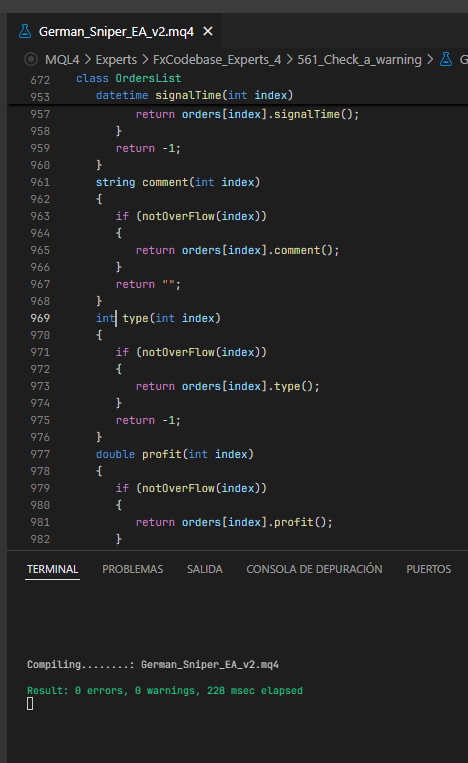Click 'return orders[index].signalTime();' line

pos(247,114)
